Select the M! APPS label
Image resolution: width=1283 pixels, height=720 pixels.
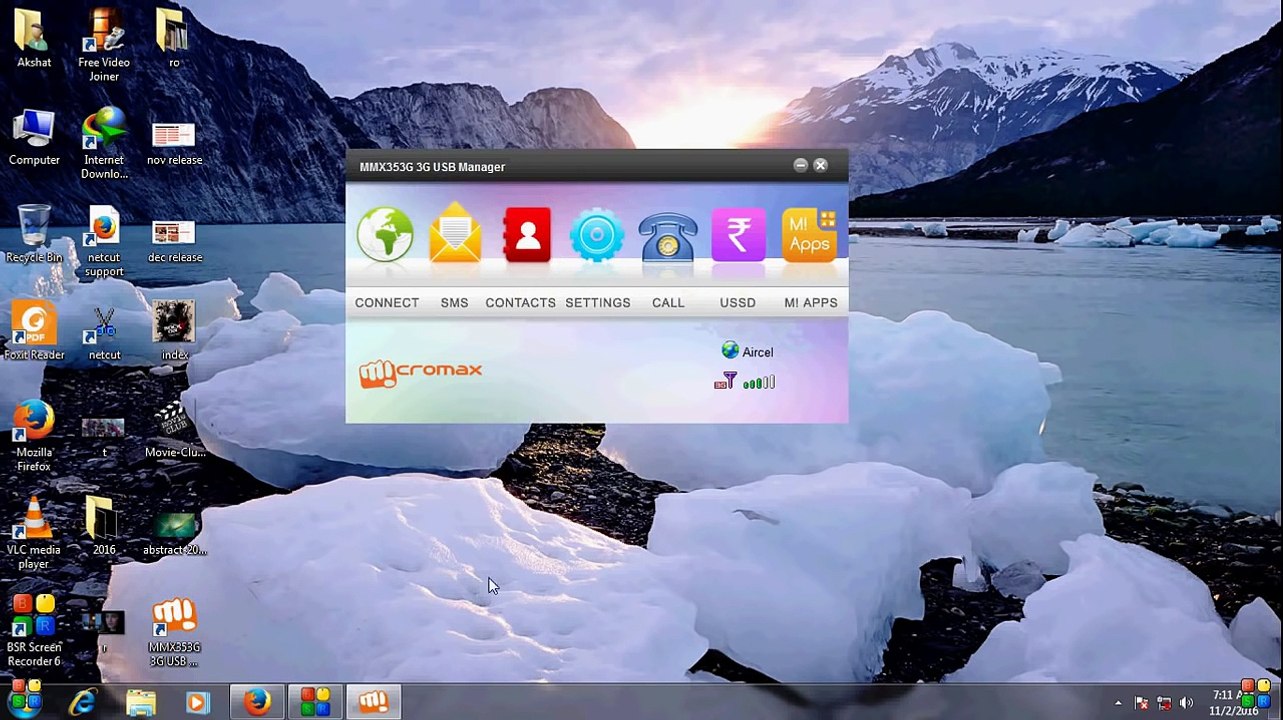pos(811,303)
